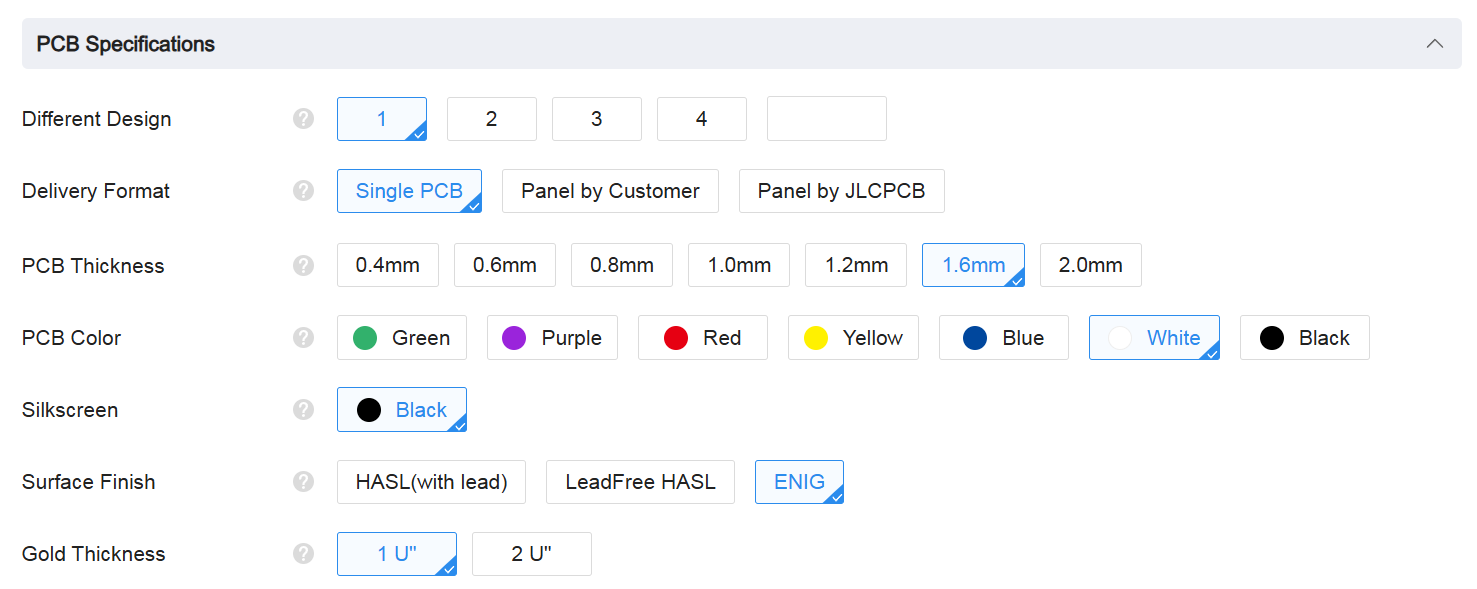
Task: Choose the Purple PCB color swatch
Action: coord(552,338)
